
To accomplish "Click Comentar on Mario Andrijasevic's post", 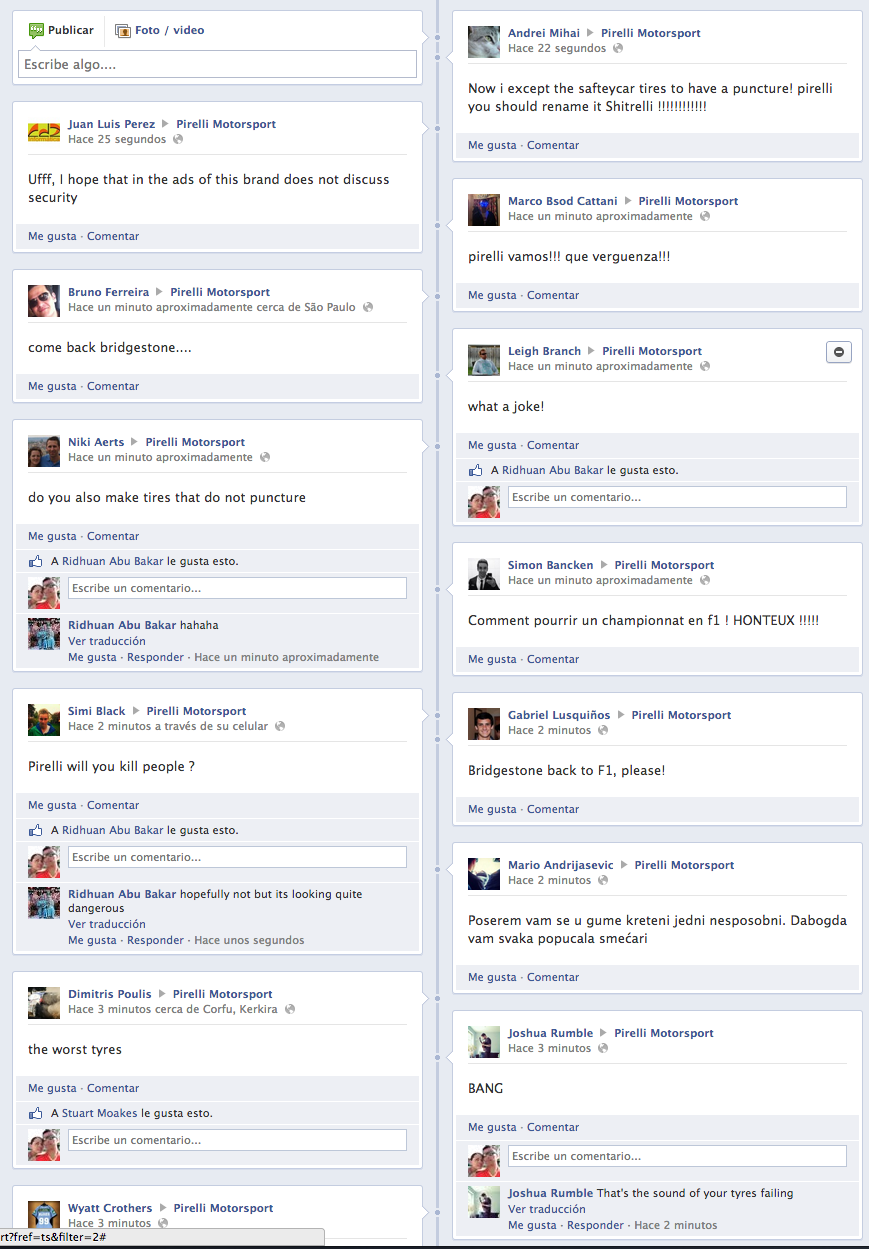I will (553, 977).
